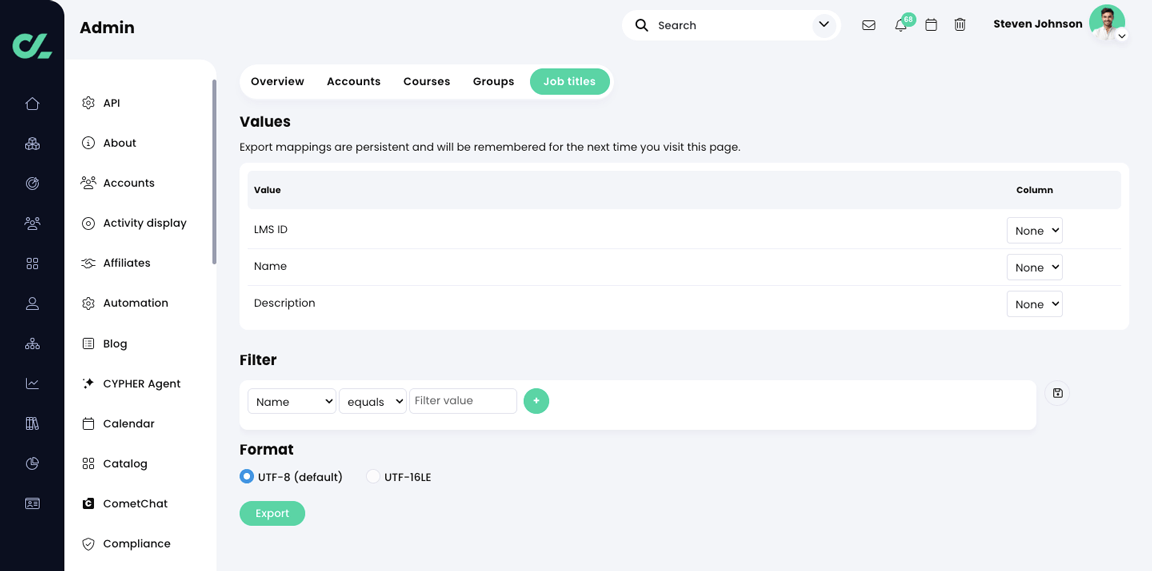Switch to the Groups tab

click(494, 82)
